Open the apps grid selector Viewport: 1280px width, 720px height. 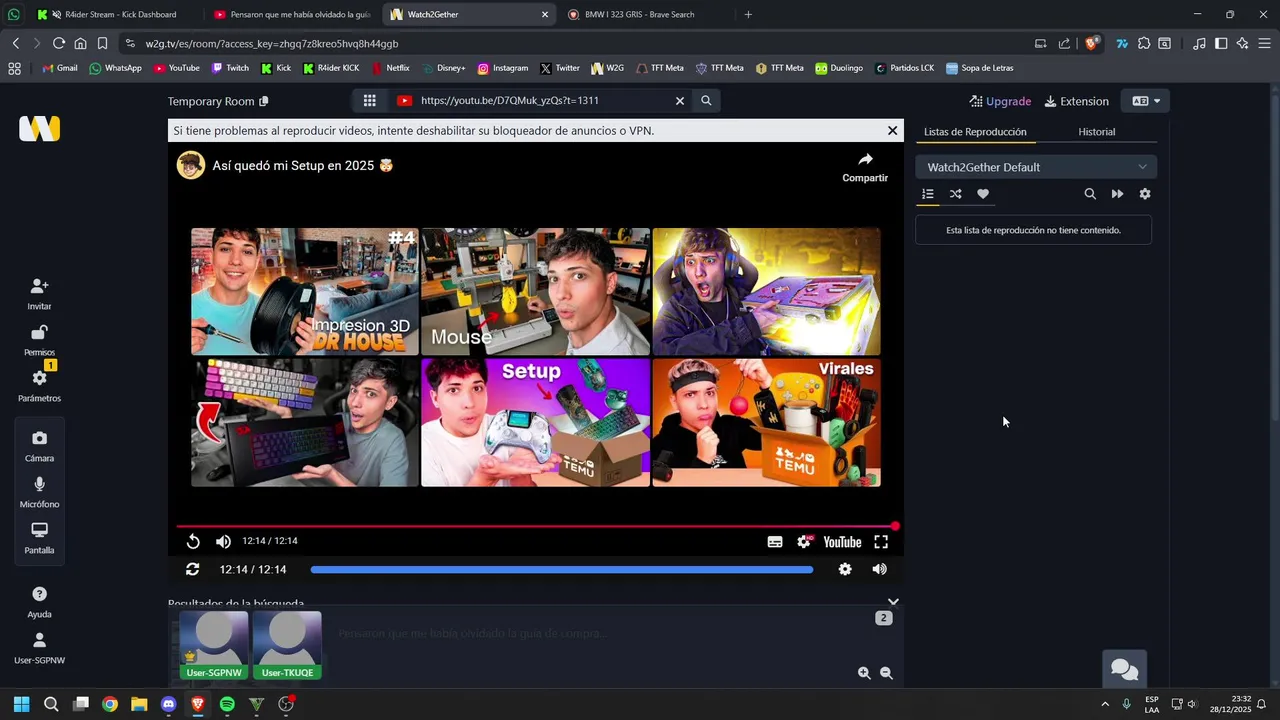tap(369, 100)
